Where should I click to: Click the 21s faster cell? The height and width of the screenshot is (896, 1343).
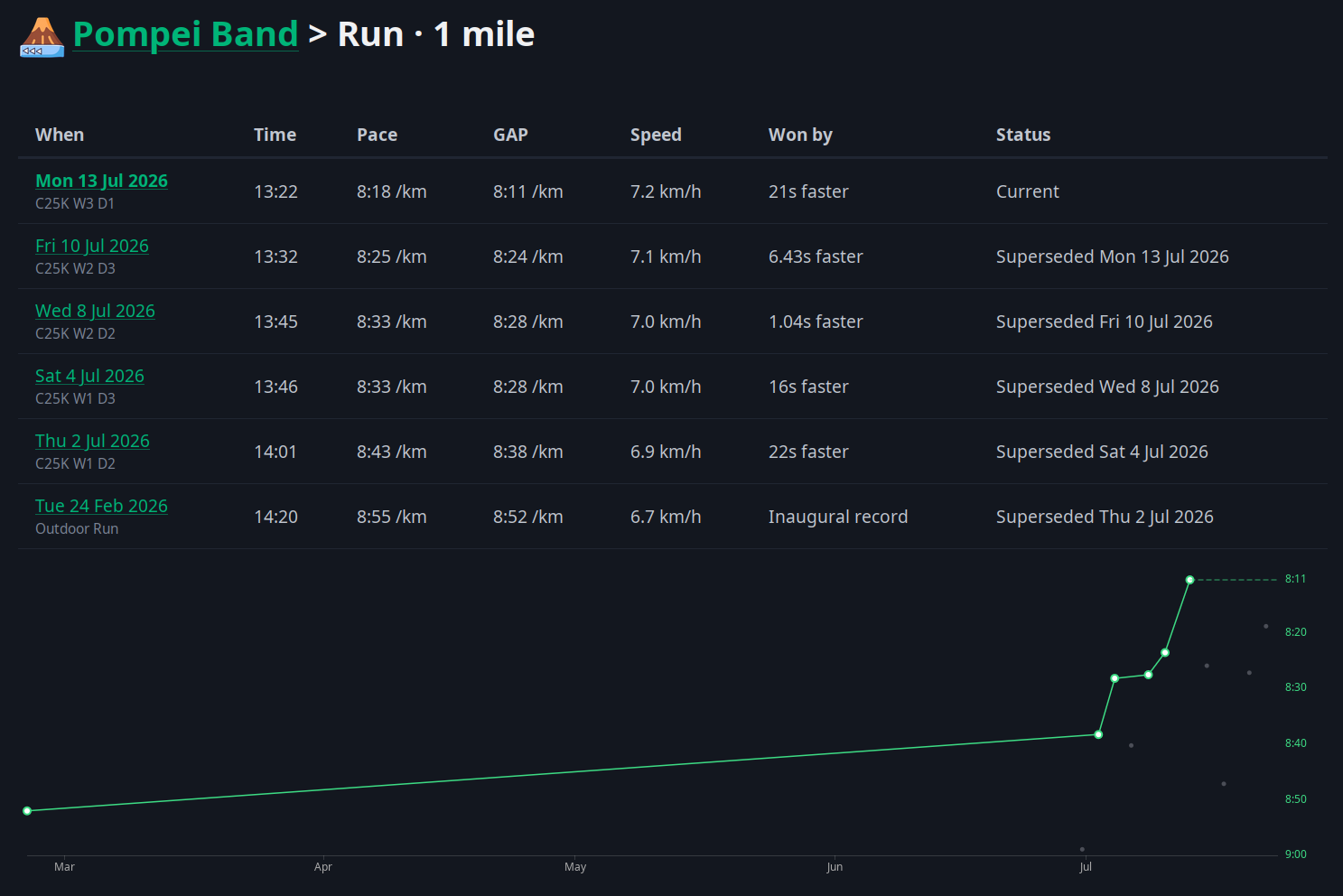pos(808,191)
